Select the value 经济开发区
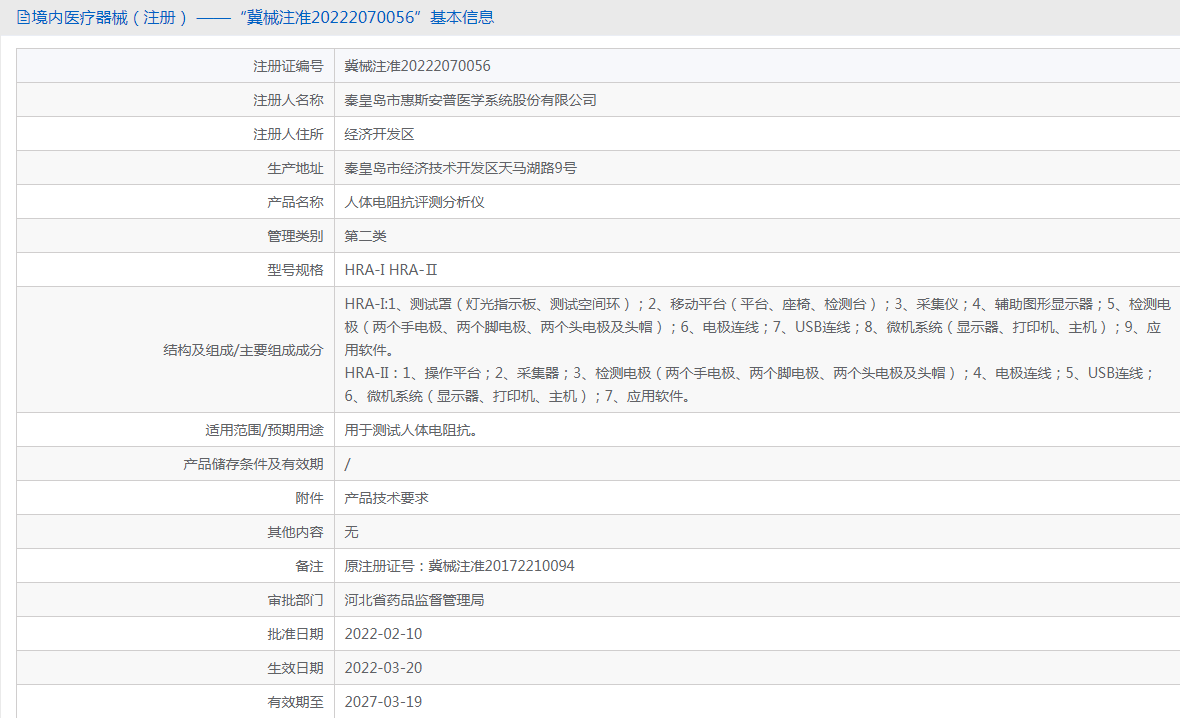1180x718 pixels. 379,134
